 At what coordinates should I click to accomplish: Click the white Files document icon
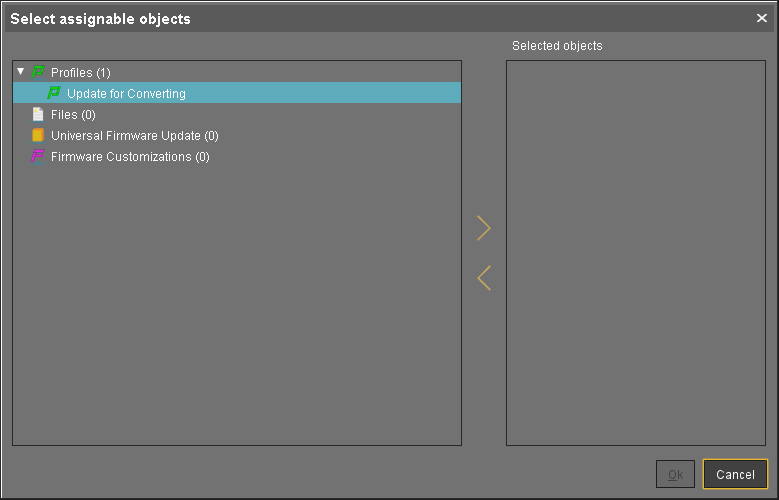(38, 114)
